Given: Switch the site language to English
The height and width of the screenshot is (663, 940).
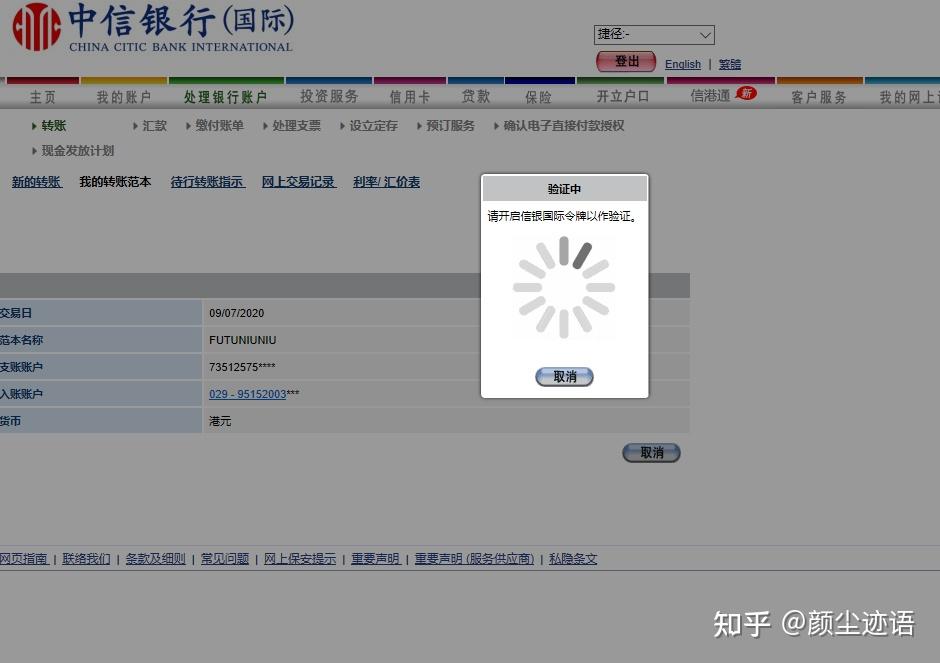Looking at the screenshot, I should pos(682,64).
